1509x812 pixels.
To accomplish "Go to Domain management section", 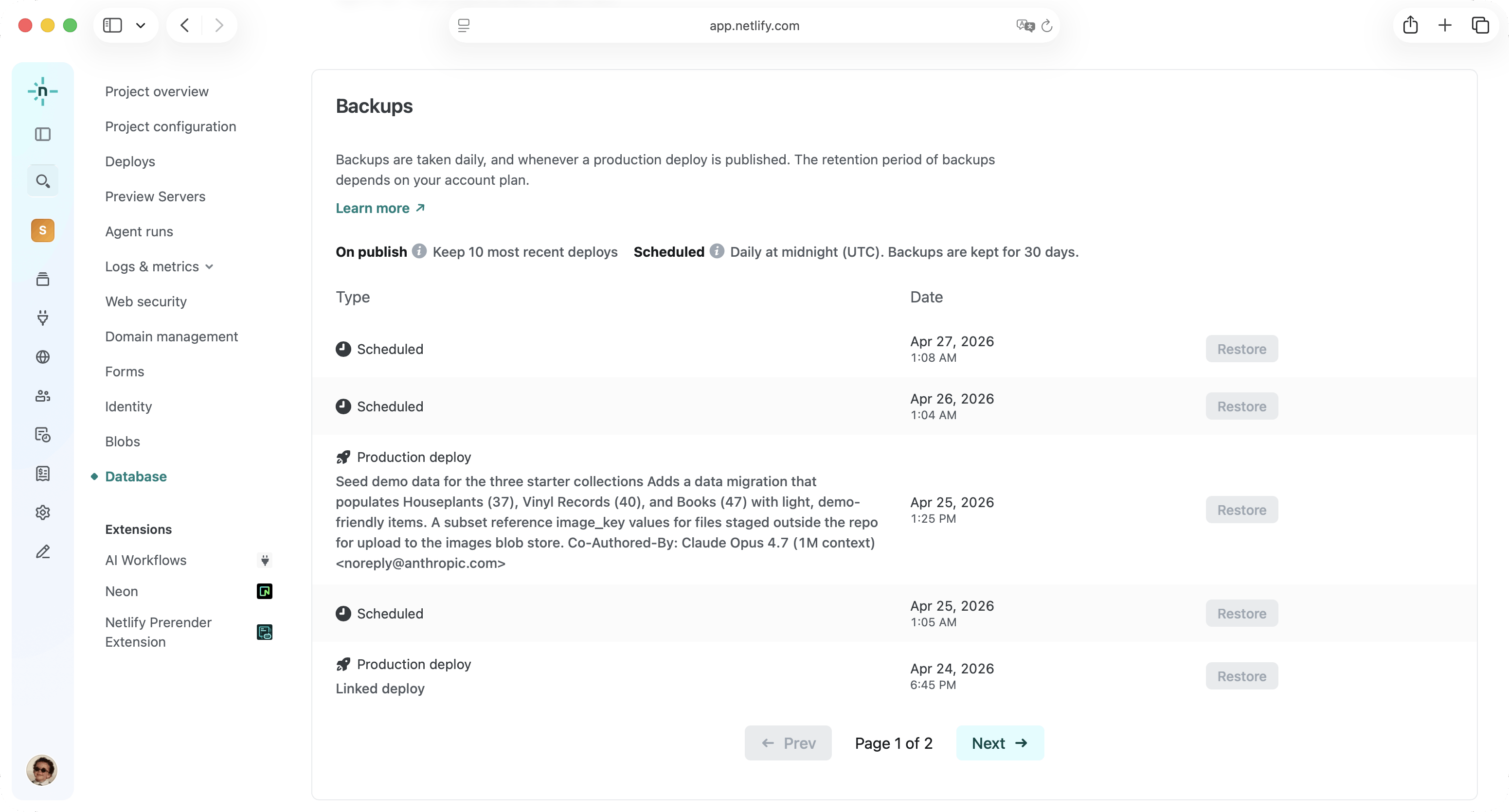I will click(x=171, y=336).
